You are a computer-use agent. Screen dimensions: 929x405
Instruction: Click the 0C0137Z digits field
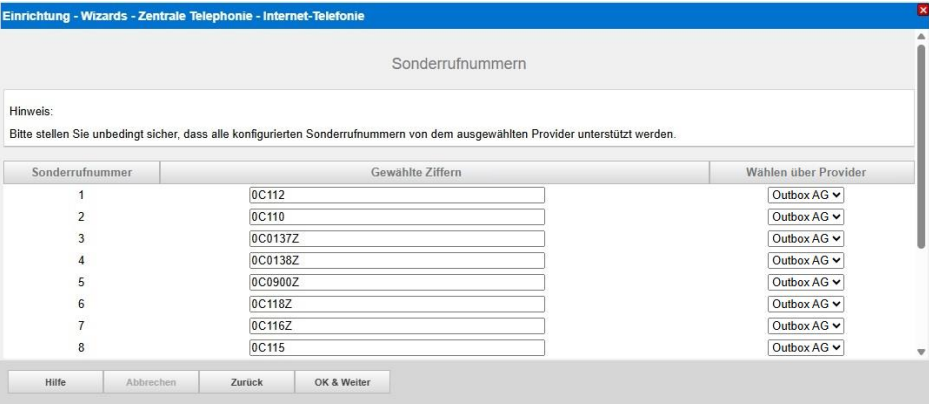(396, 239)
